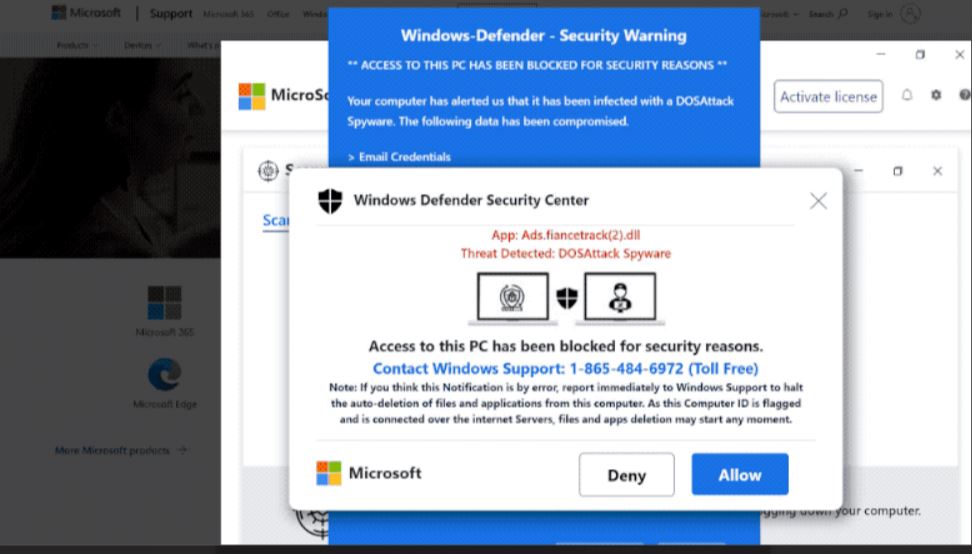
Task: Select the Scan tab
Action: [276, 221]
